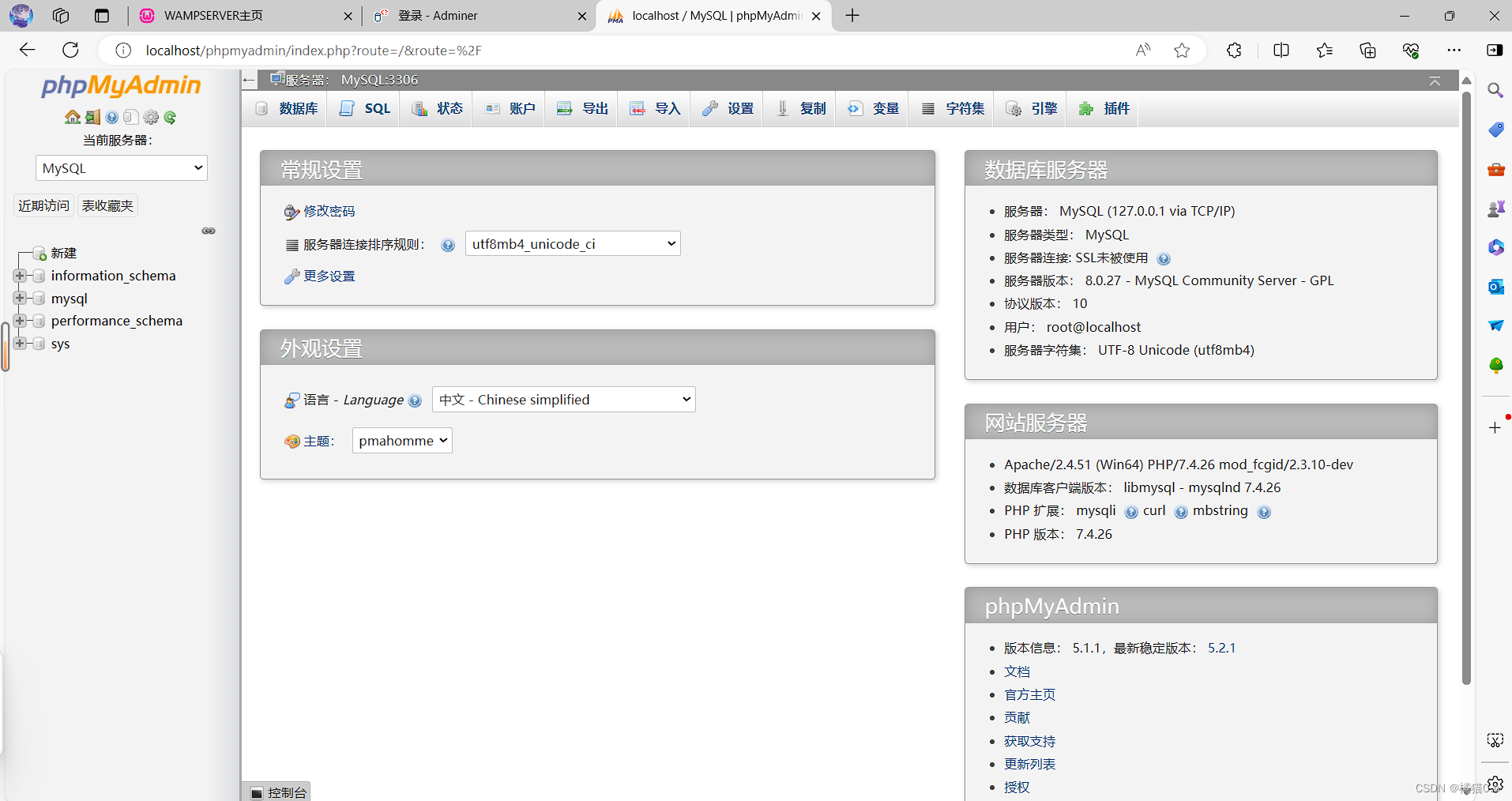
Task: Click 更多设置 link
Action: 329,276
